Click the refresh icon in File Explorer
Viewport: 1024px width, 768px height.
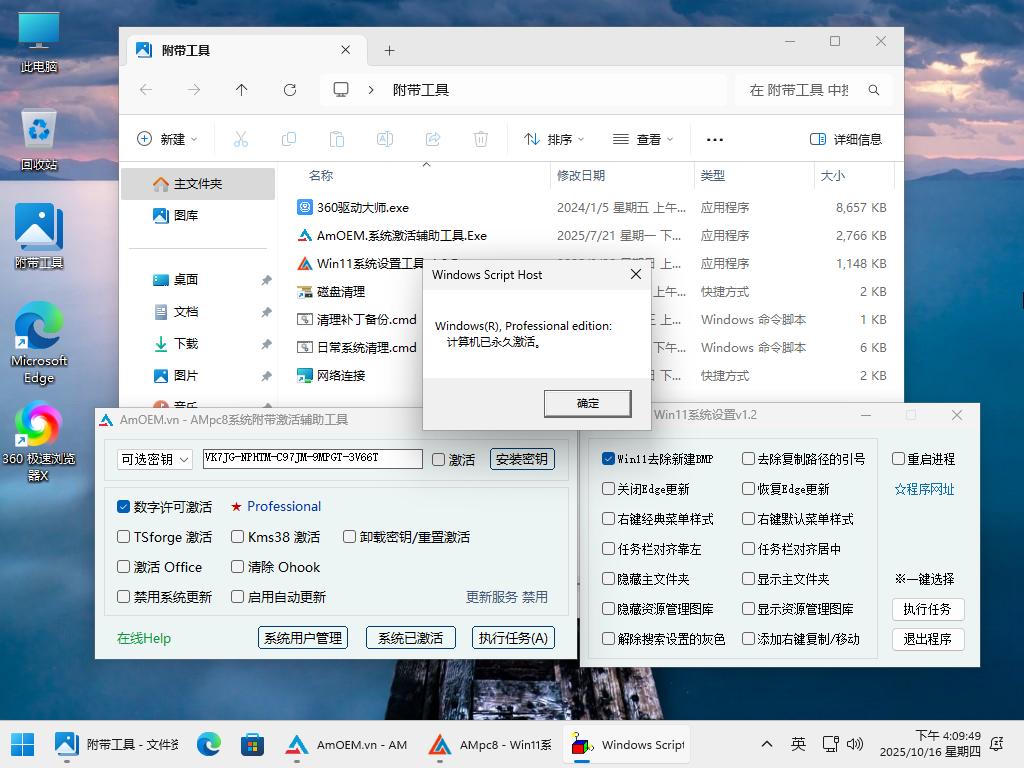(290, 90)
